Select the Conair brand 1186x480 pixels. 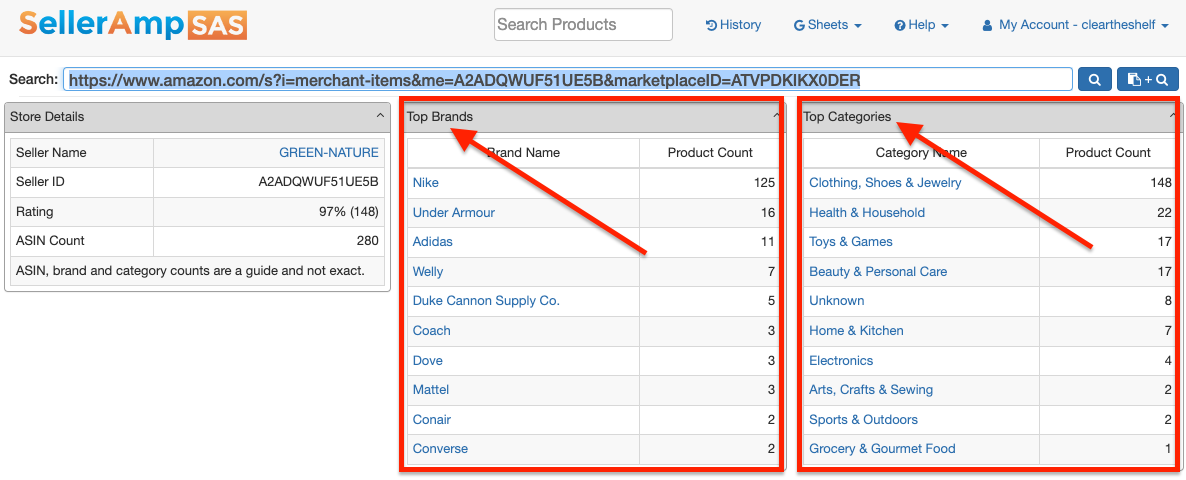tap(432, 420)
